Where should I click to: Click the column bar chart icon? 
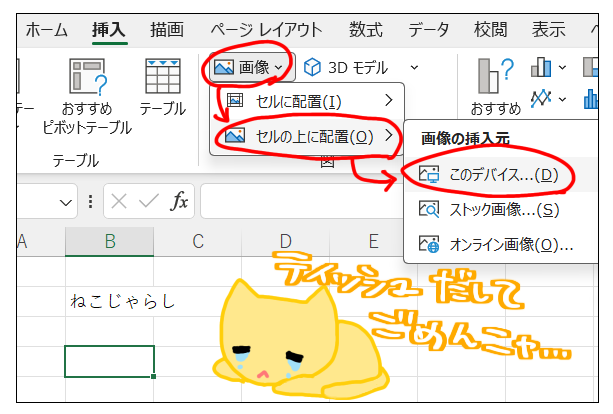[x=541, y=67]
